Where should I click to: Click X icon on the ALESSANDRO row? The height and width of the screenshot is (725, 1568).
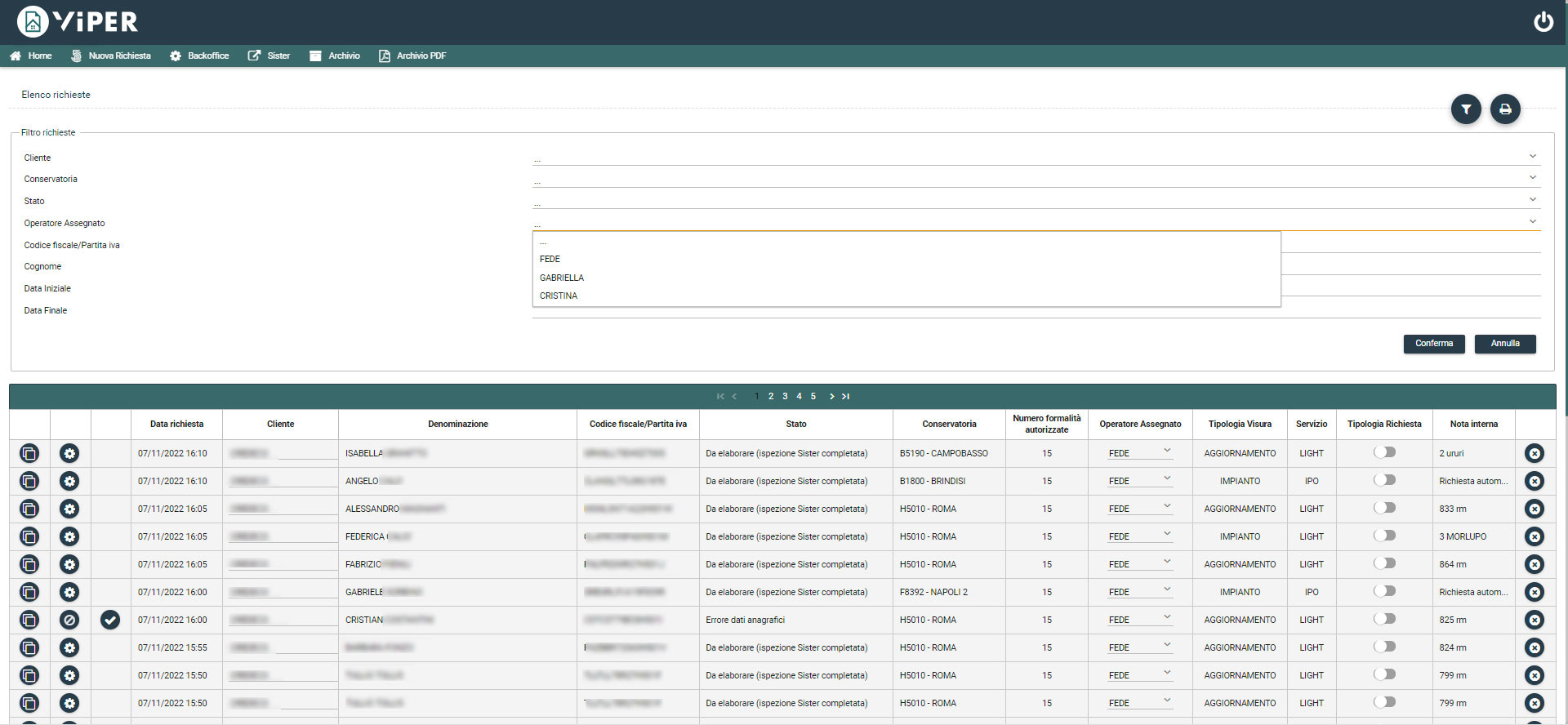[x=1535, y=509]
